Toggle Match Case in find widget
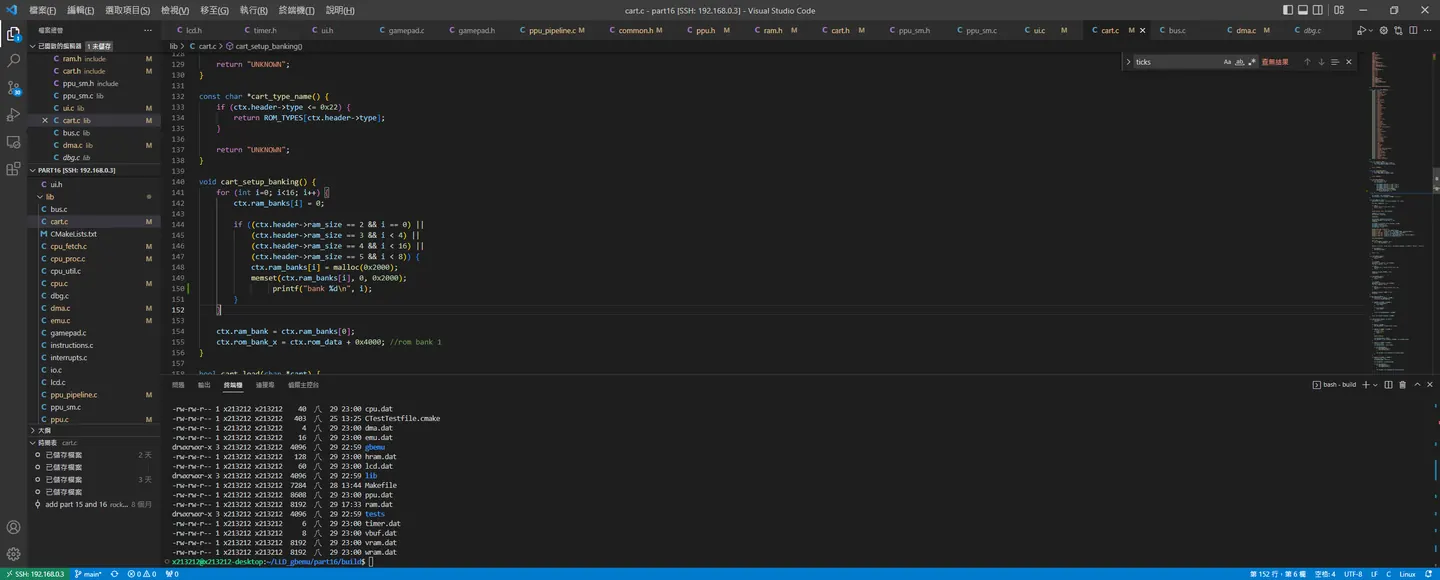This screenshot has height=580, width=1440. (x=1228, y=62)
